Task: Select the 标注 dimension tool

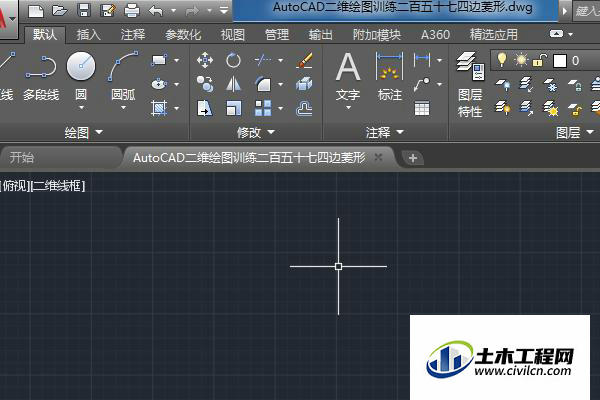Action: pos(390,77)
